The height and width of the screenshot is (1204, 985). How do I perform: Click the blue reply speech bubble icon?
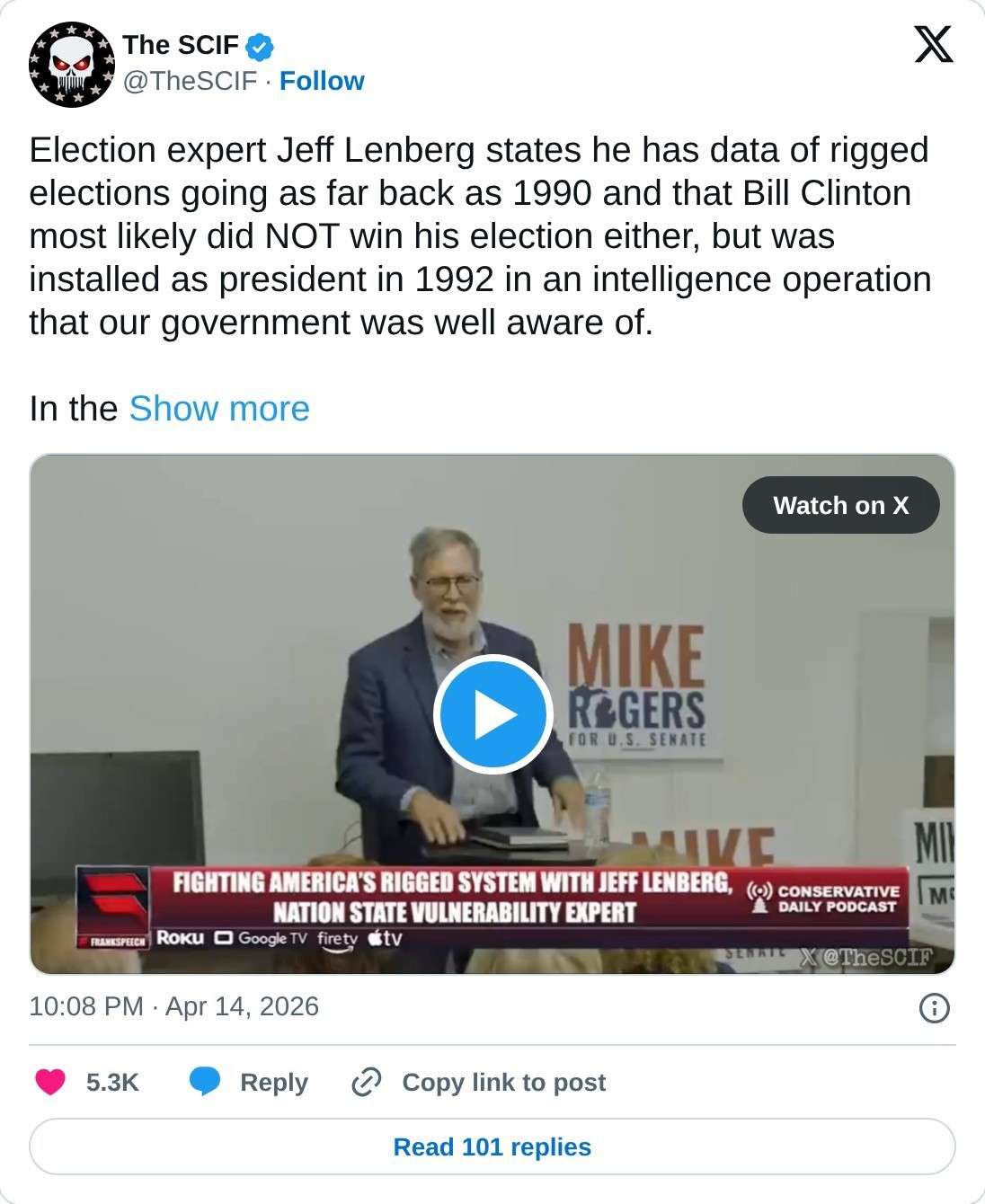(205, 1082)
